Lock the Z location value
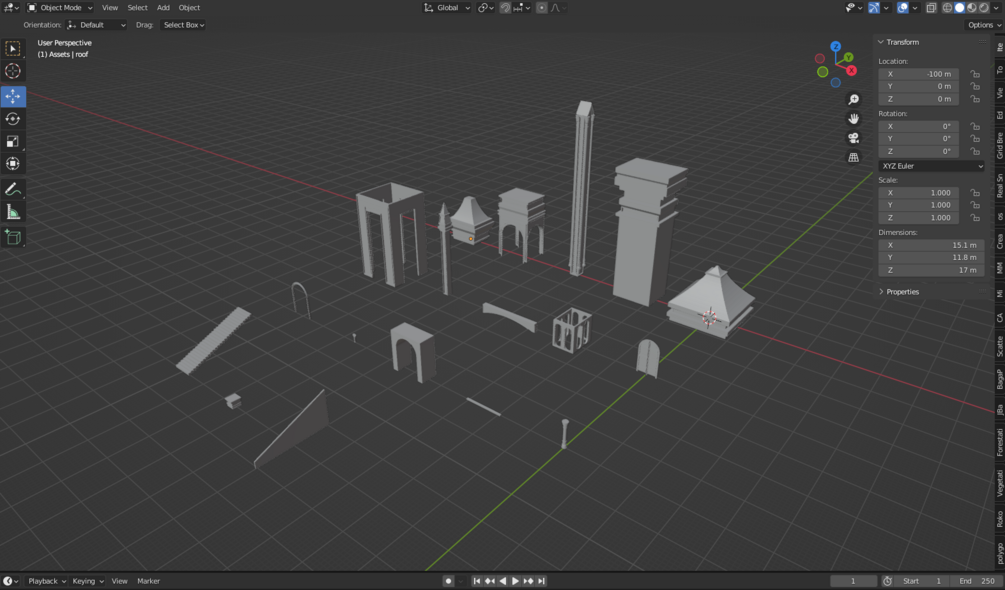The image size is (1005, 590). (x=975, y=99)
